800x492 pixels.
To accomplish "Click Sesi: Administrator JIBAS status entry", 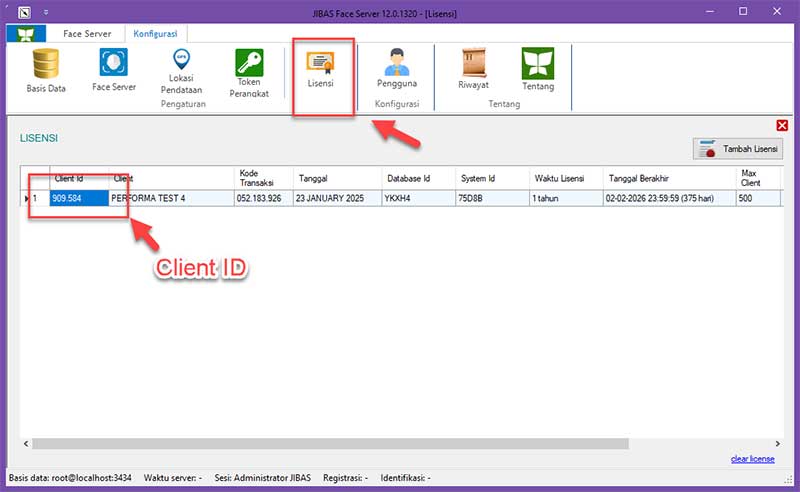I will click(262, 478).
